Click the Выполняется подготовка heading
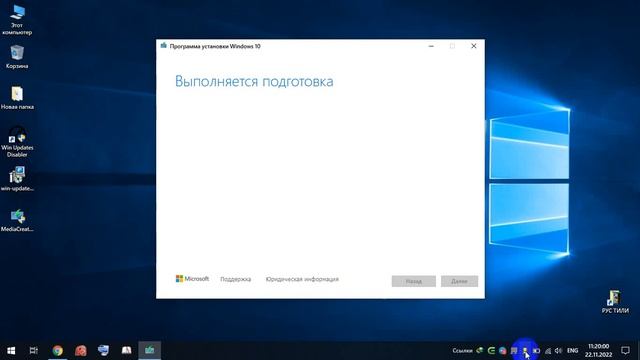Image resolution: width=640 pixels, height=360 pixels. (254, 81)
